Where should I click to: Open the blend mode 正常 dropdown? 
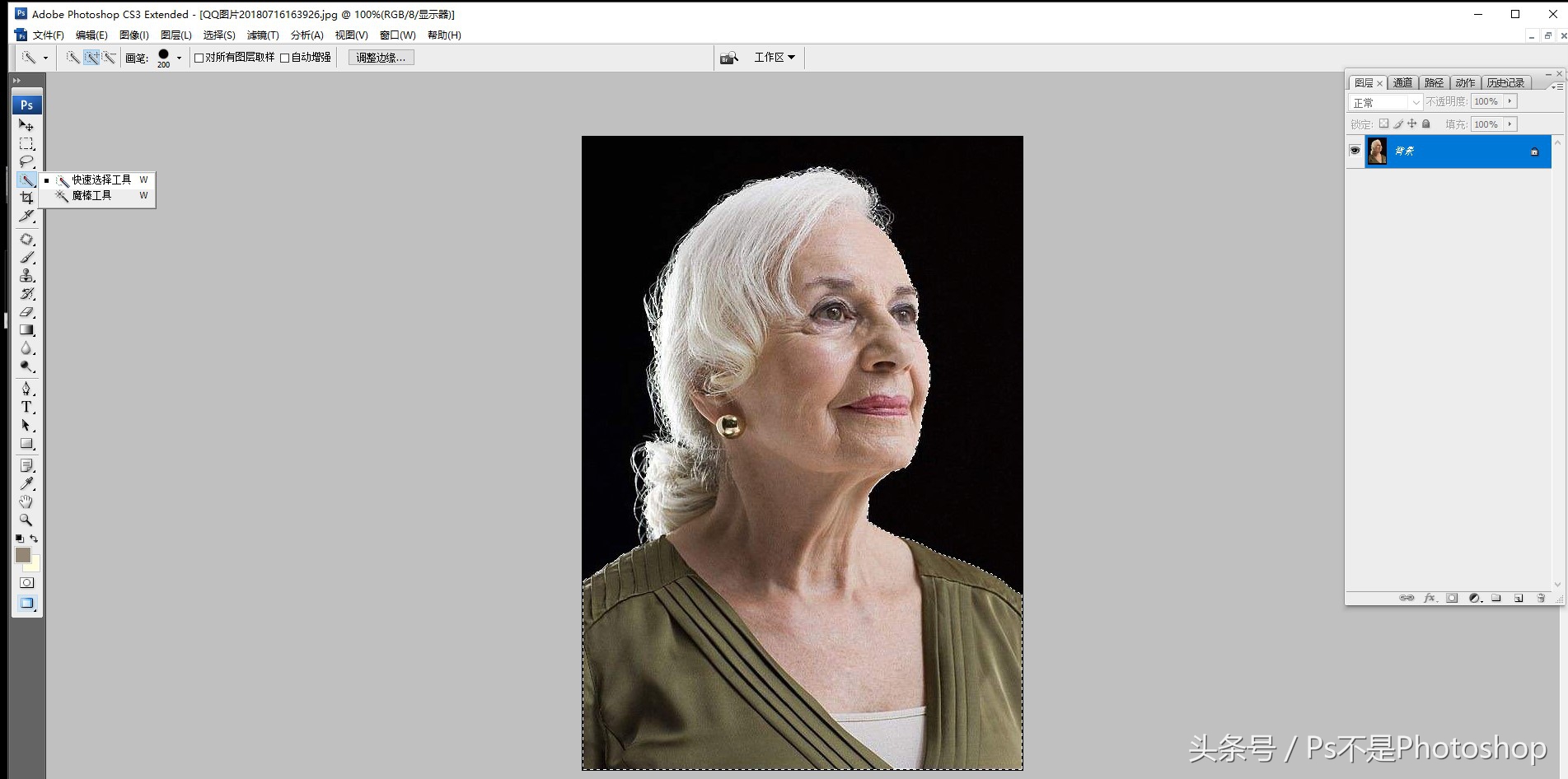click(x=1385, y=102)
